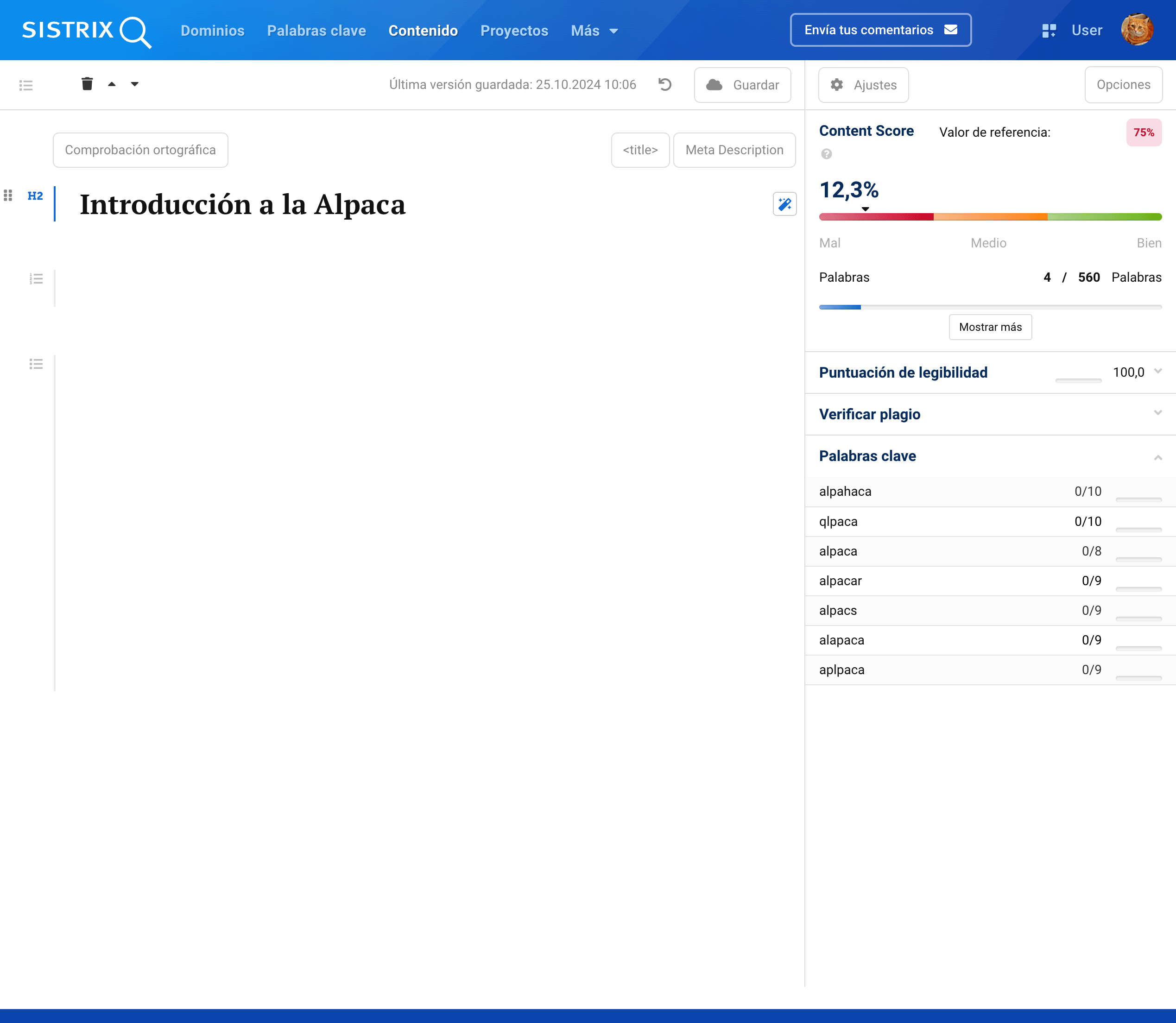Click the trash delete block icon
This screenshot has width=1176, height=1023.
87,84
